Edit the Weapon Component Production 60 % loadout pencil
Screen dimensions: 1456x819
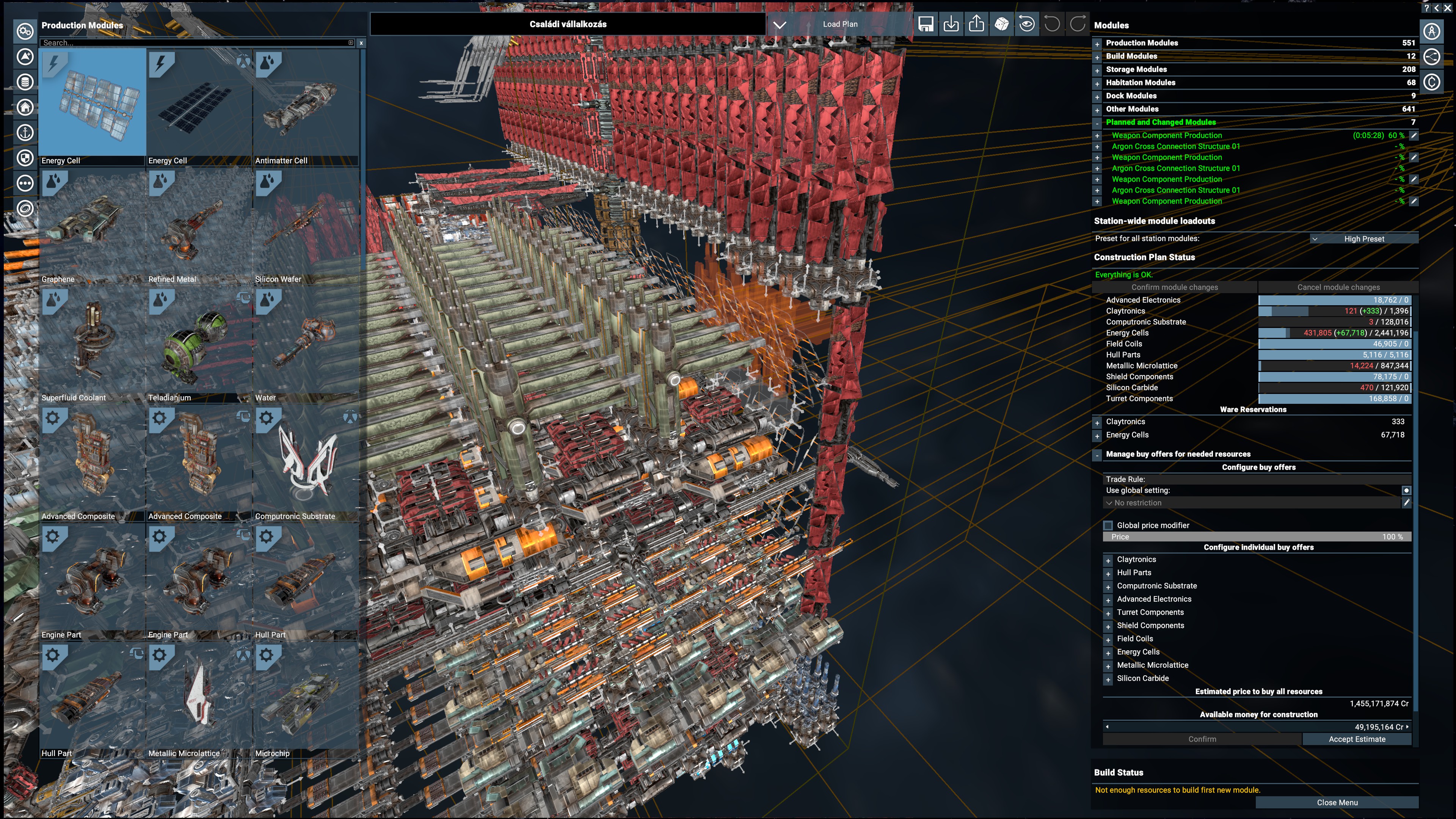point(1413,136)
